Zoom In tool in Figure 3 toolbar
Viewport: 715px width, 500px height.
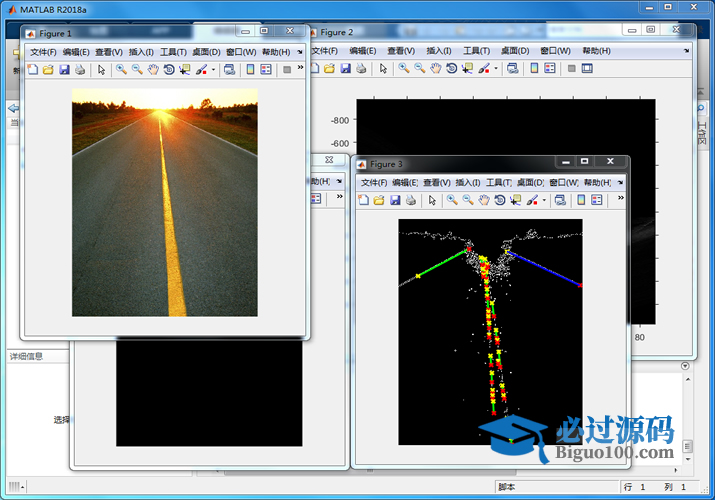click(452, 200)
